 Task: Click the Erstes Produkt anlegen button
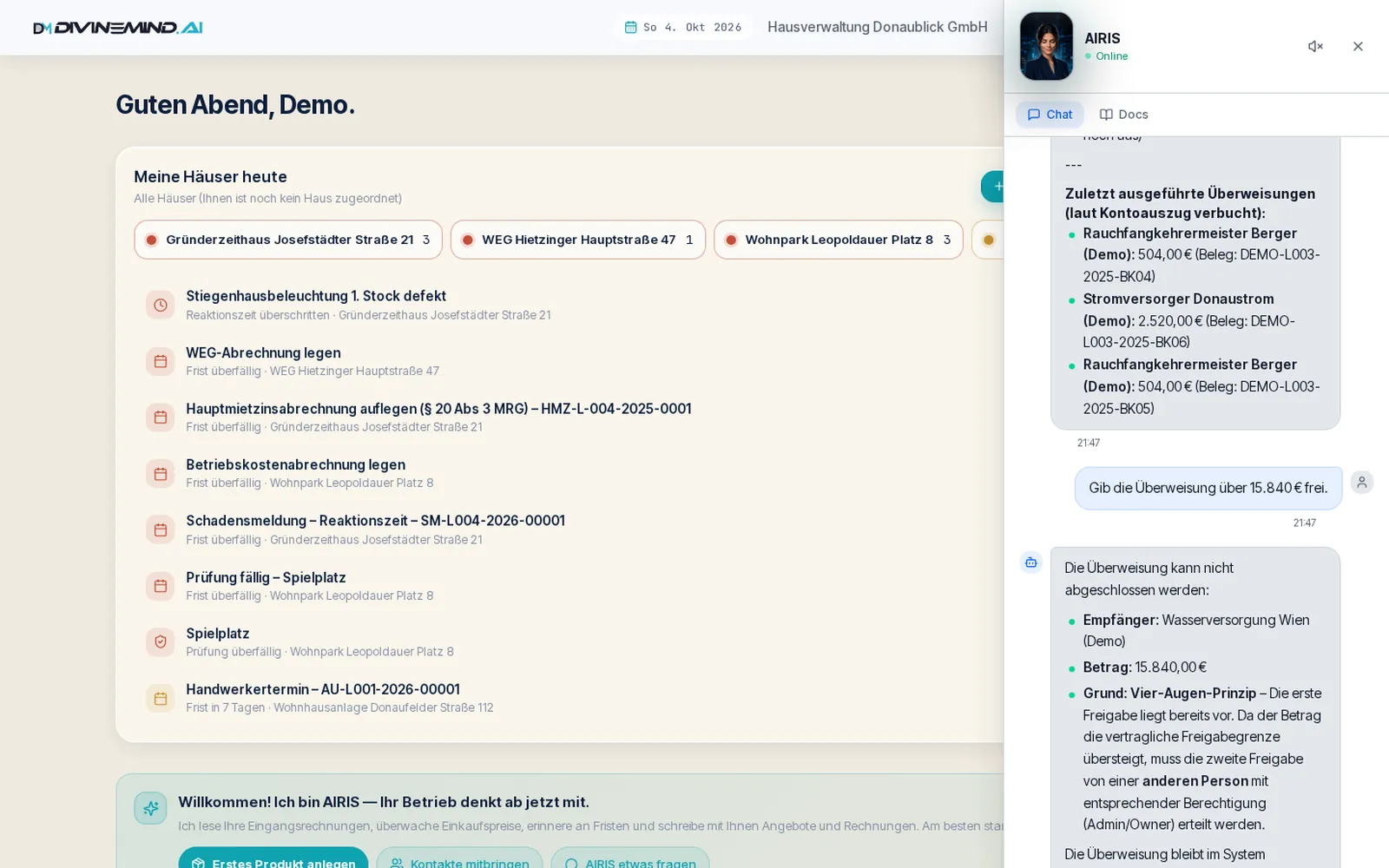tap(273, 858)
